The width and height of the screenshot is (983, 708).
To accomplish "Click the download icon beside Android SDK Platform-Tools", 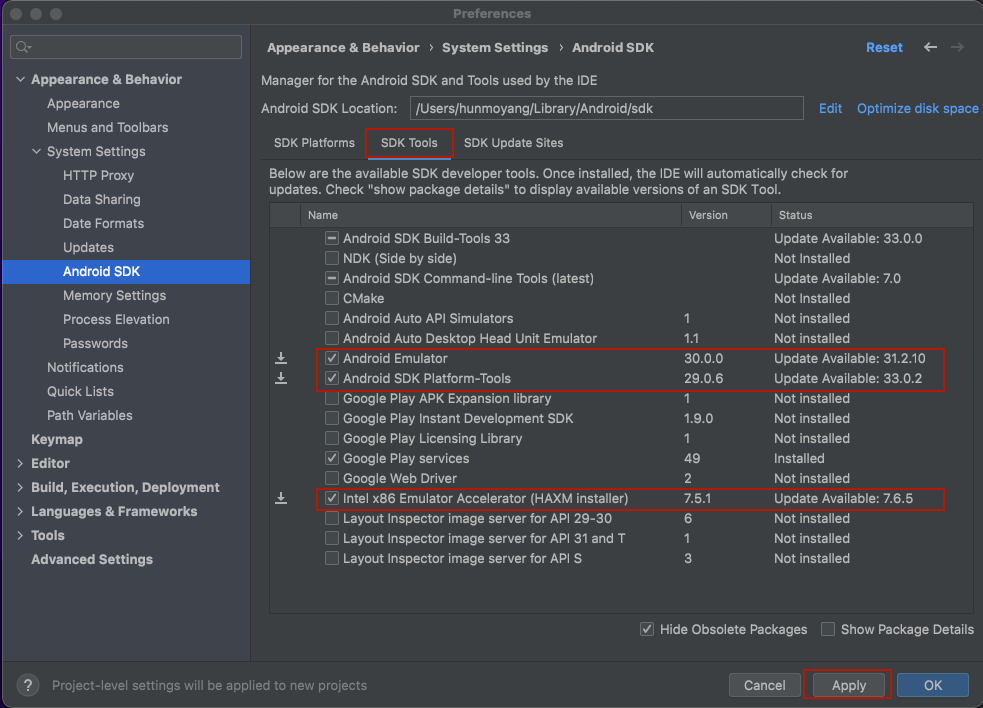I will (x=281, y=378).
